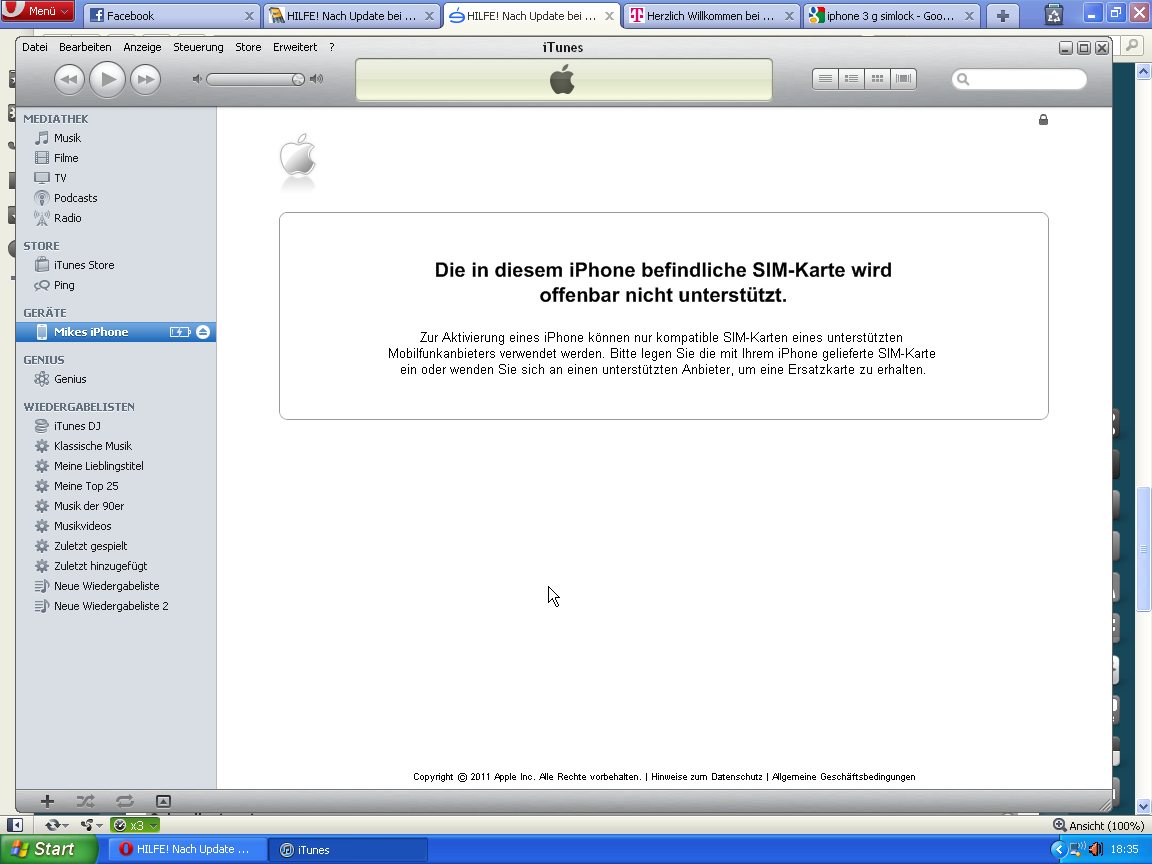Image resolution: width=1152 pixels, height=864 pixels.
Task: Open the Datei menu
Action: [35, 47]
